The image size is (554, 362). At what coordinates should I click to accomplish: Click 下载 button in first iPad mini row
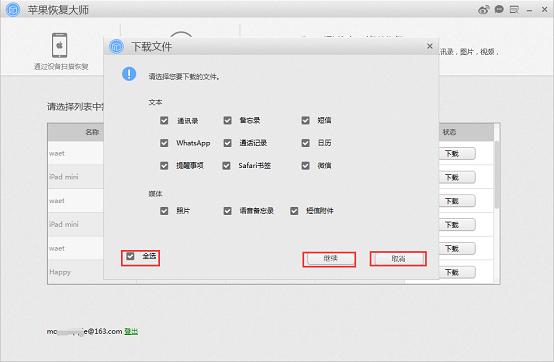tap(457, 177)
